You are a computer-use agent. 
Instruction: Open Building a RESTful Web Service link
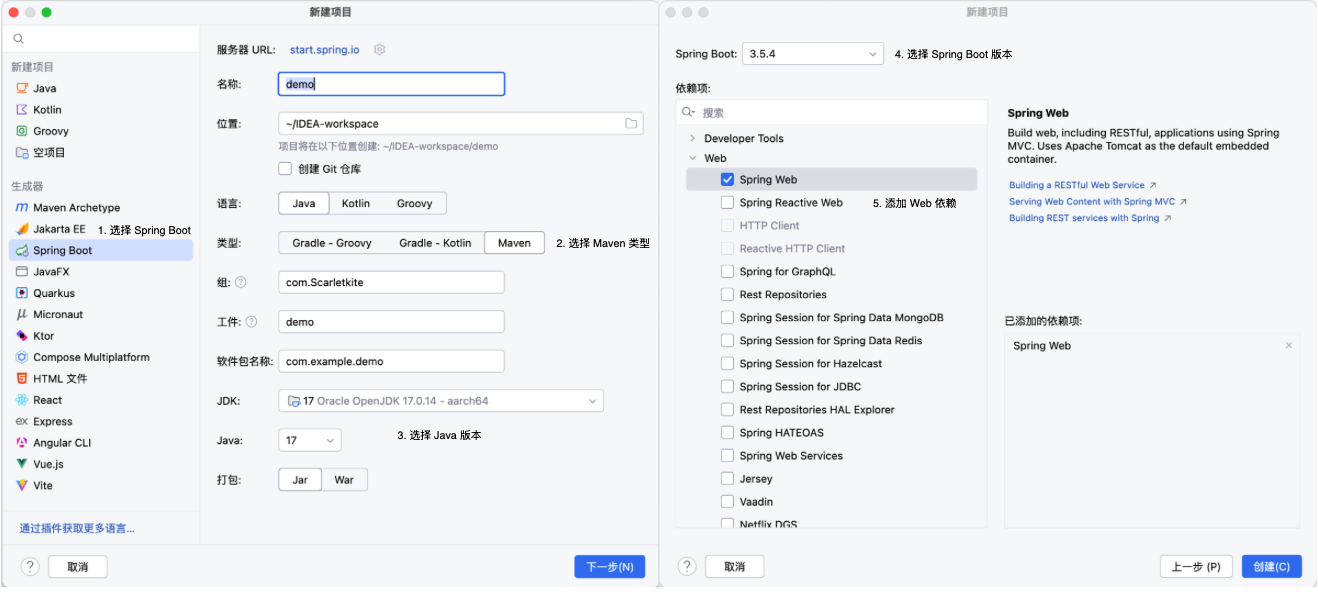point(1077,185)
